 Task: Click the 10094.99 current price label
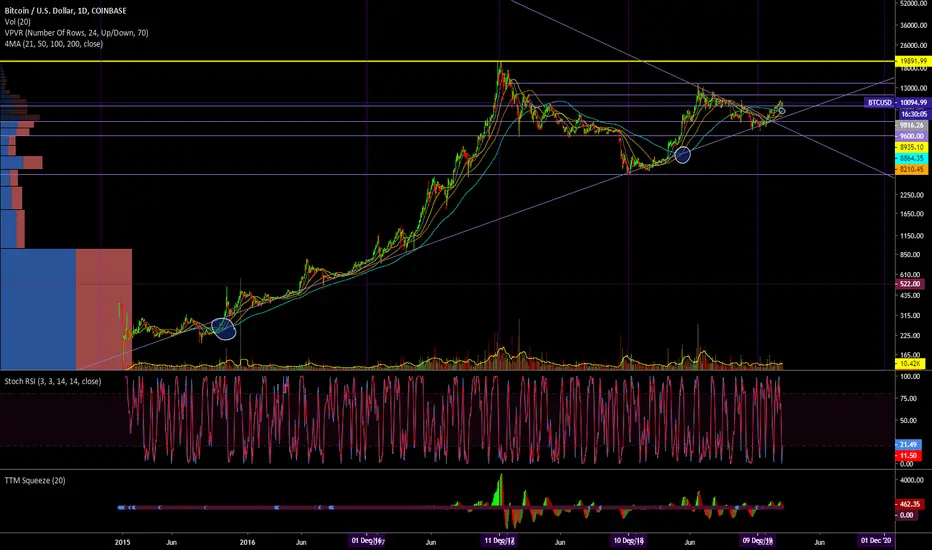tap(912, 102)
